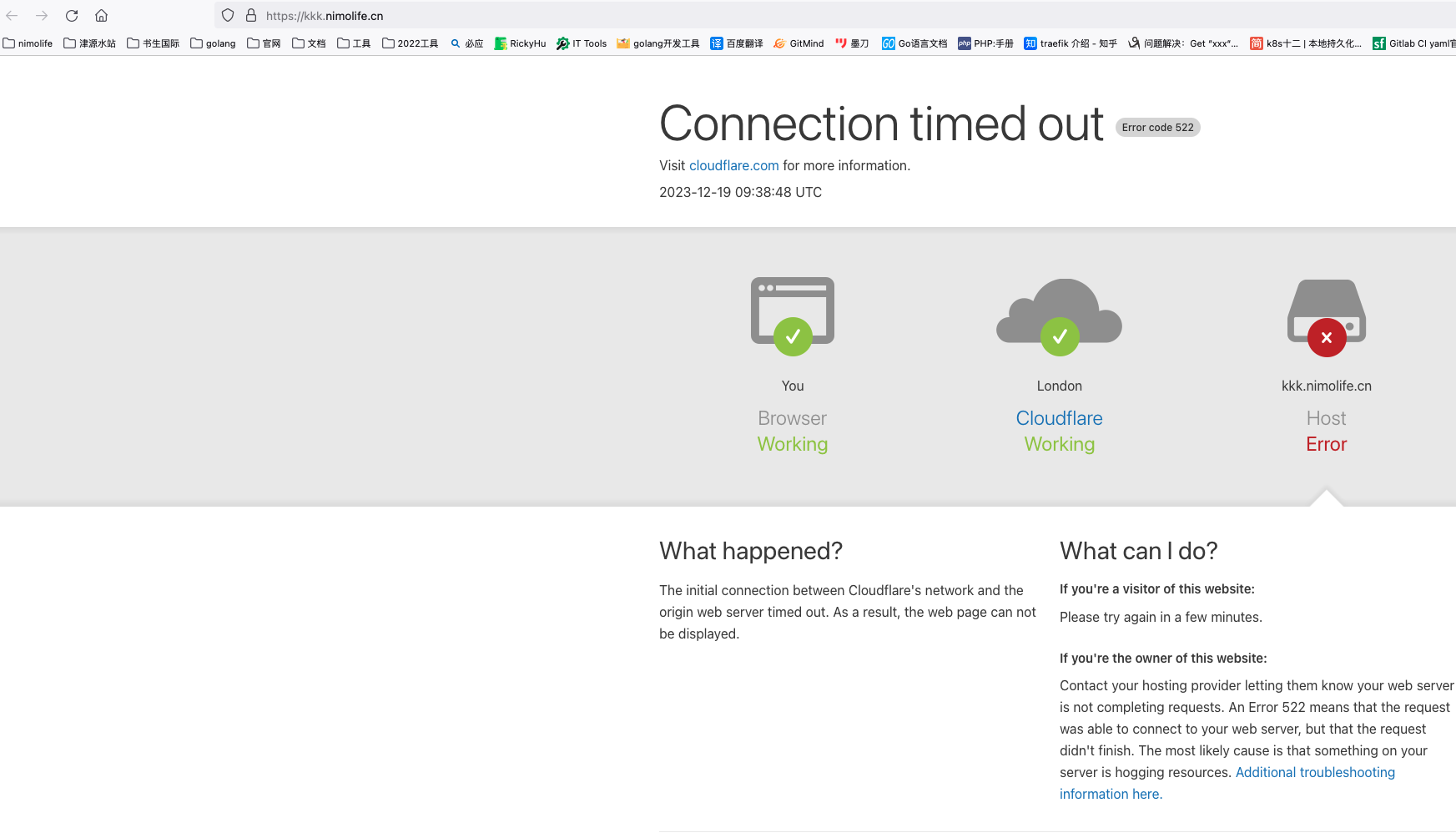Click 'Please try again in a few minutes.'
Image resolution: width=1456 pixels, height=833 pixels.
tap(1161, 617)
